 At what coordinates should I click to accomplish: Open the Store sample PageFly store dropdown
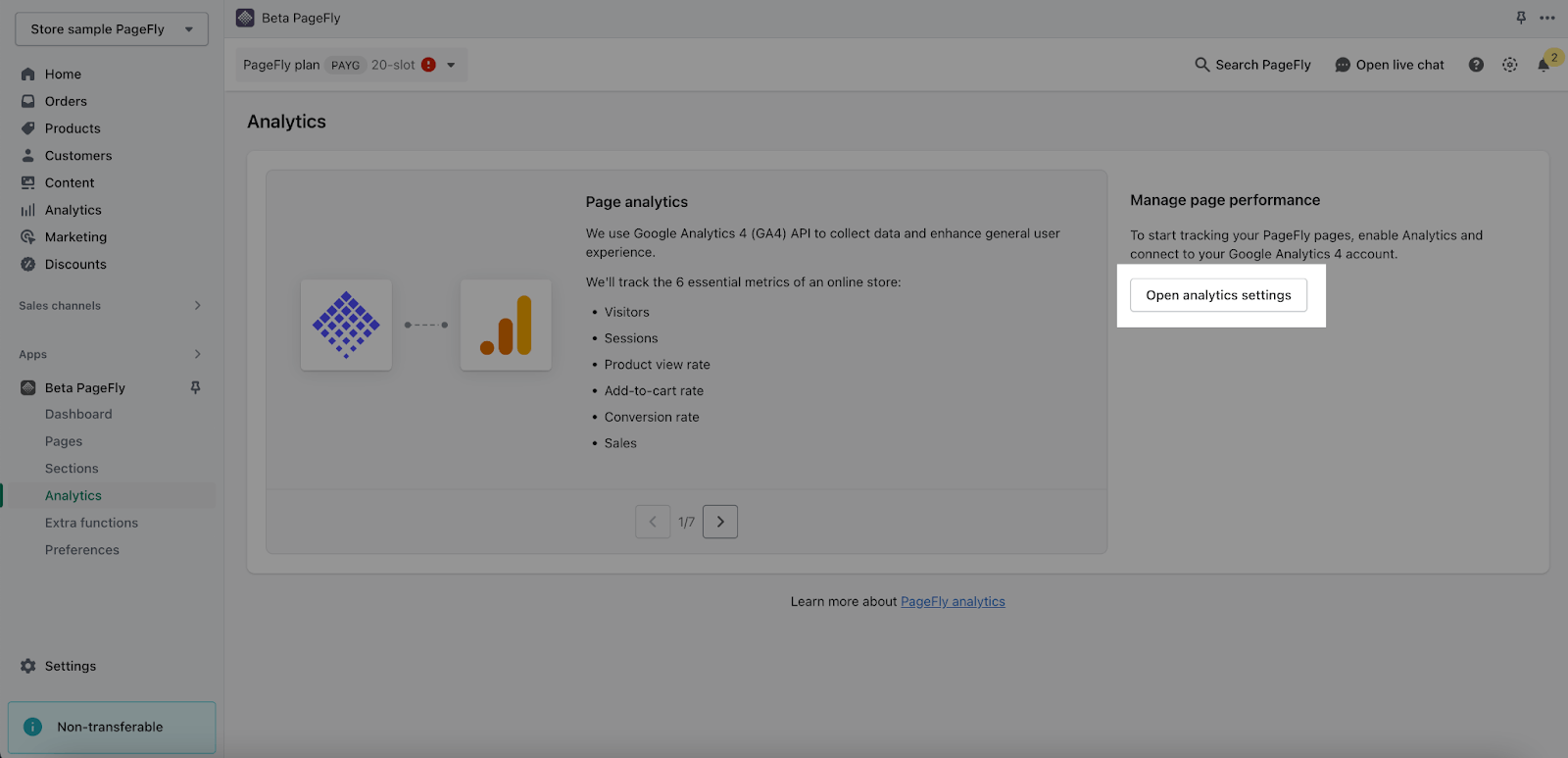tap(112, 29)
